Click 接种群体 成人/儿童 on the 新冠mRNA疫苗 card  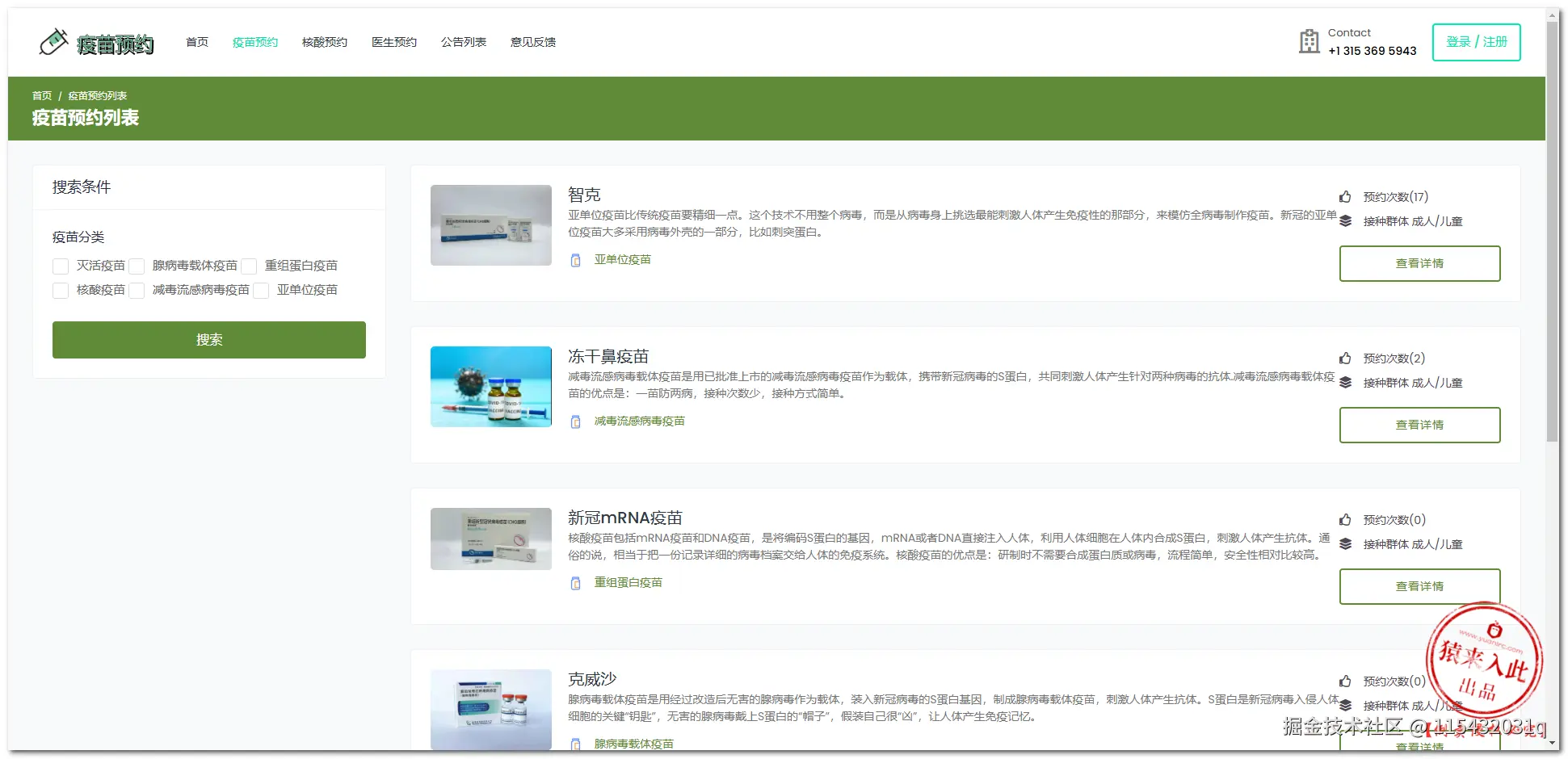click(x=1413, y=544)
